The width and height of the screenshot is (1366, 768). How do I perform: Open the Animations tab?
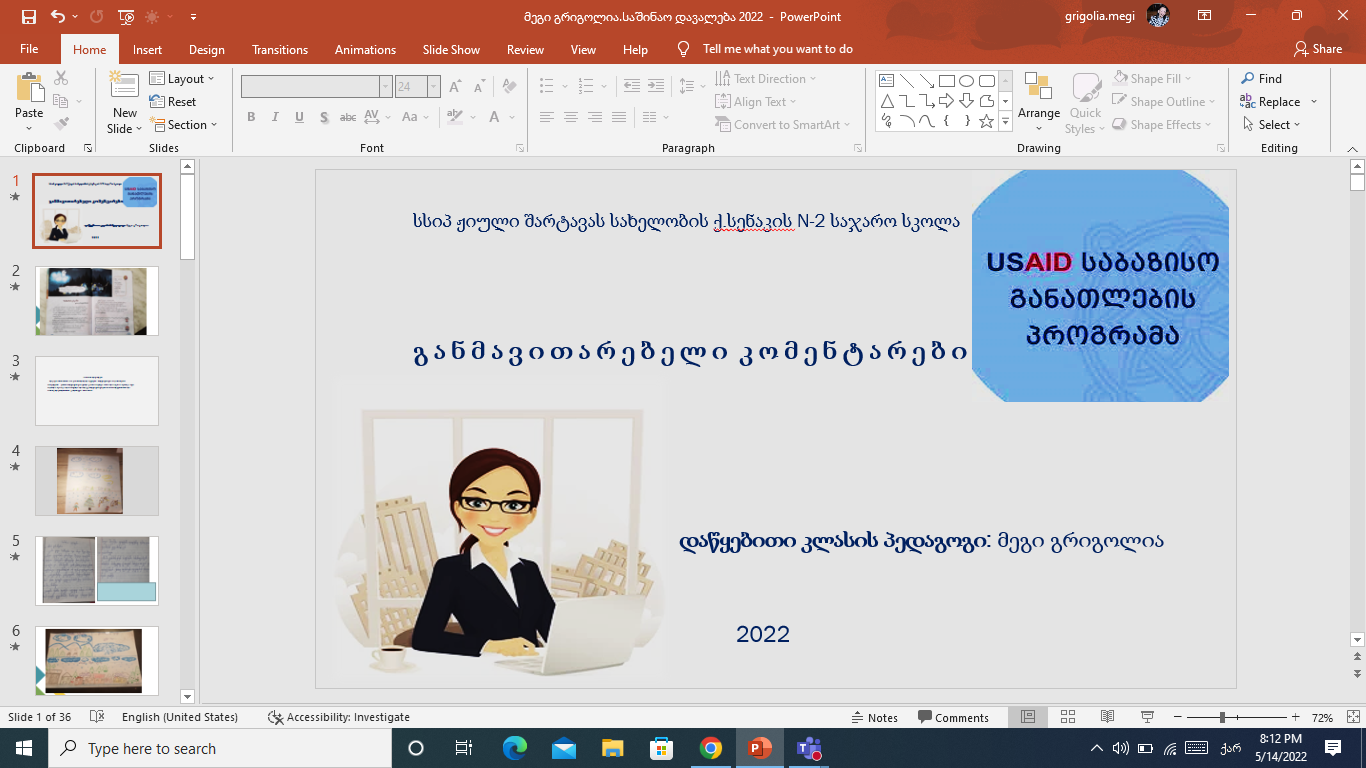(365, 49)
